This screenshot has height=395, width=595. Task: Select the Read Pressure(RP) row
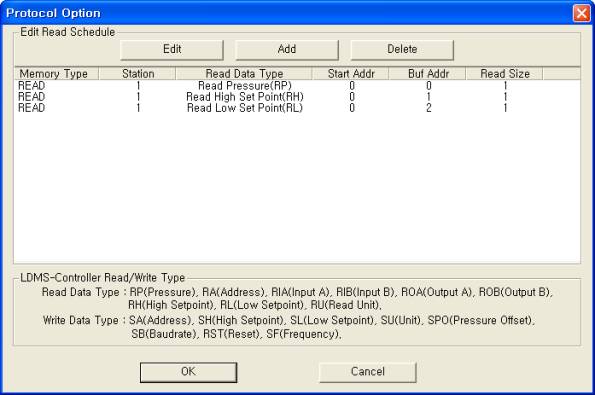pos(297,86)
